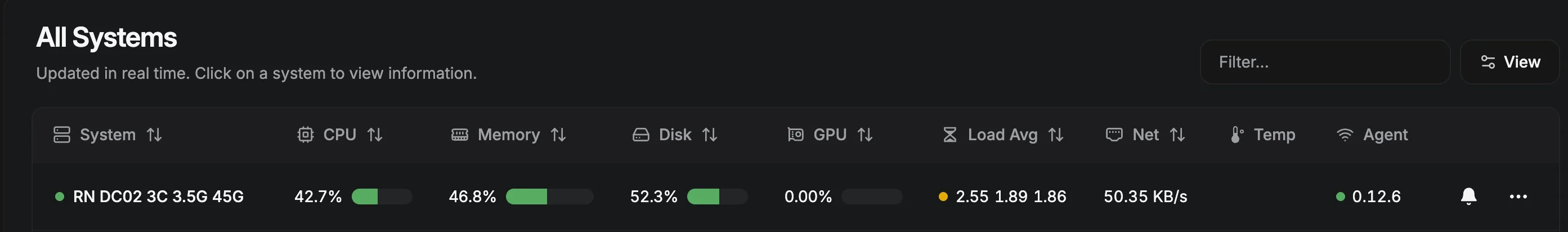Open the three-dots row actions menu

click(1518, 196)
